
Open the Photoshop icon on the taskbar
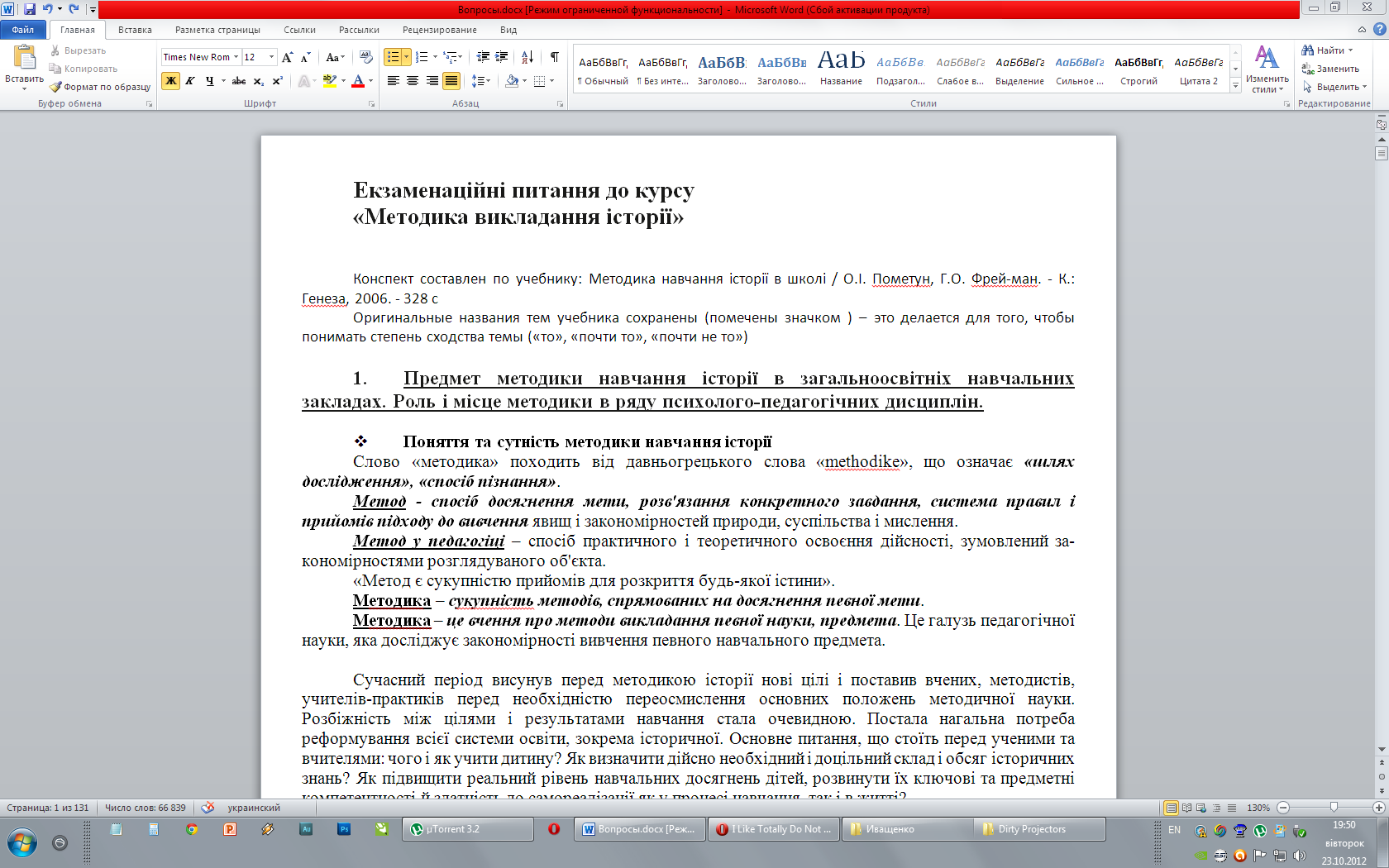tap(344, 829)
